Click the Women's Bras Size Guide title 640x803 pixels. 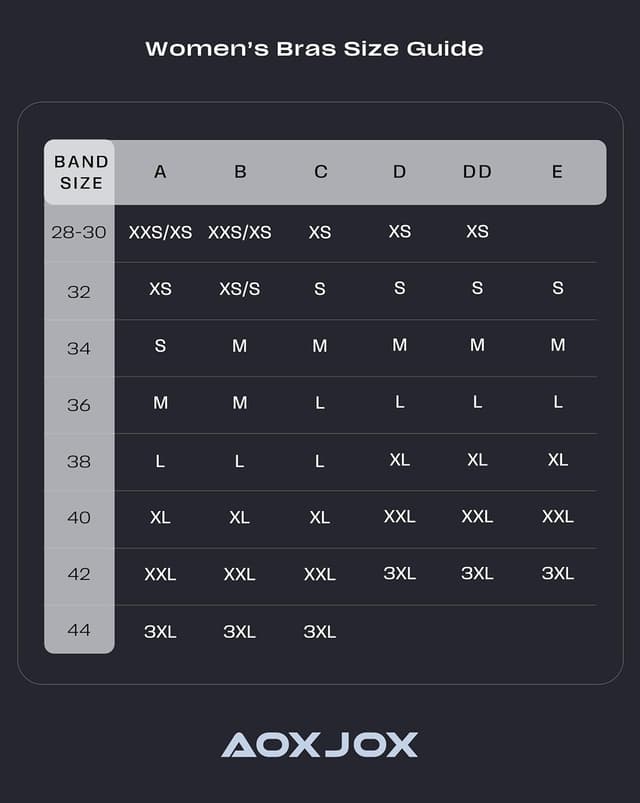pyautogui.click(x=314, y=48)
